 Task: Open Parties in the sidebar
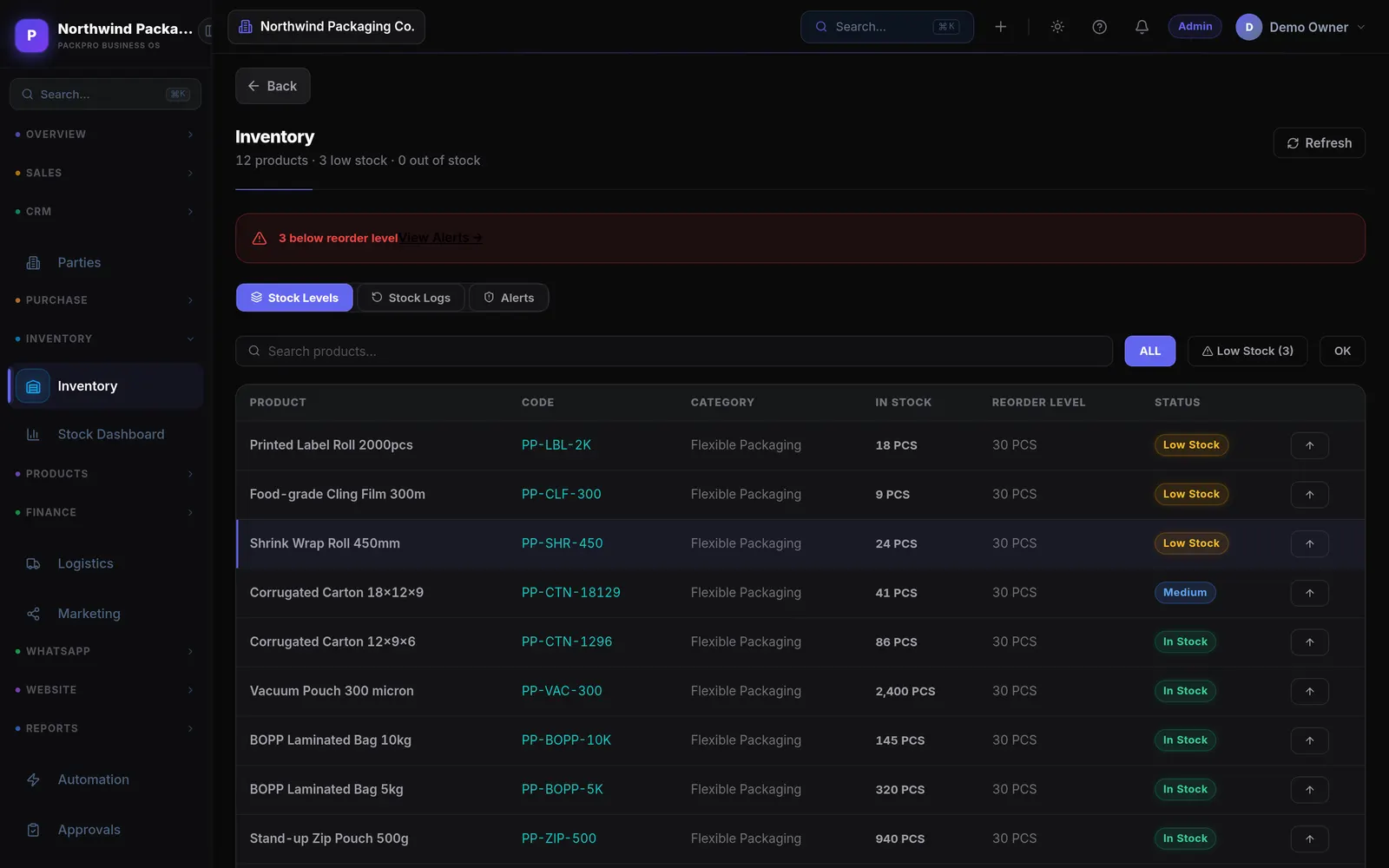pos(106,262)
